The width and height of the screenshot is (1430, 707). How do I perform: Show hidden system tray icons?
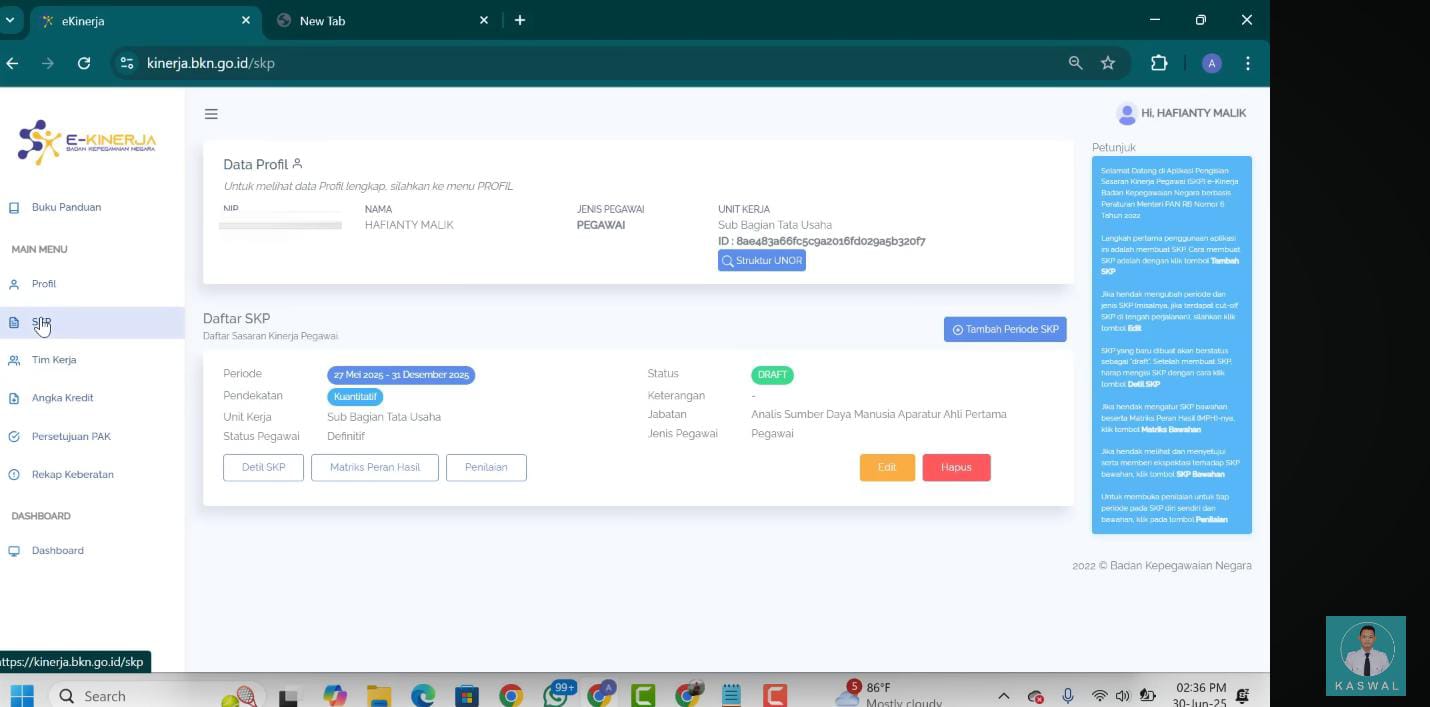pos(1004,696)
